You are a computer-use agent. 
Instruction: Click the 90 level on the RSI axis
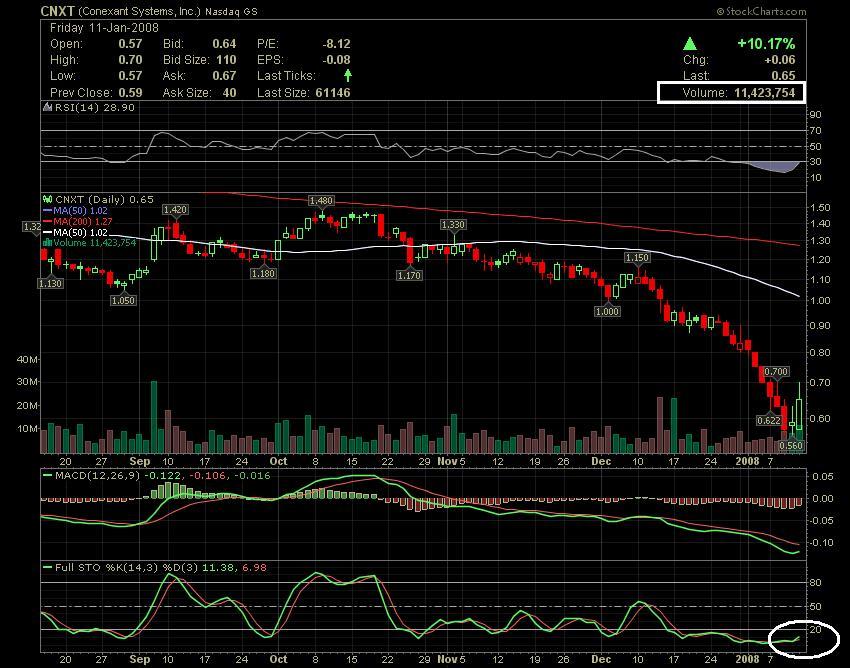[x=816, y=114]
